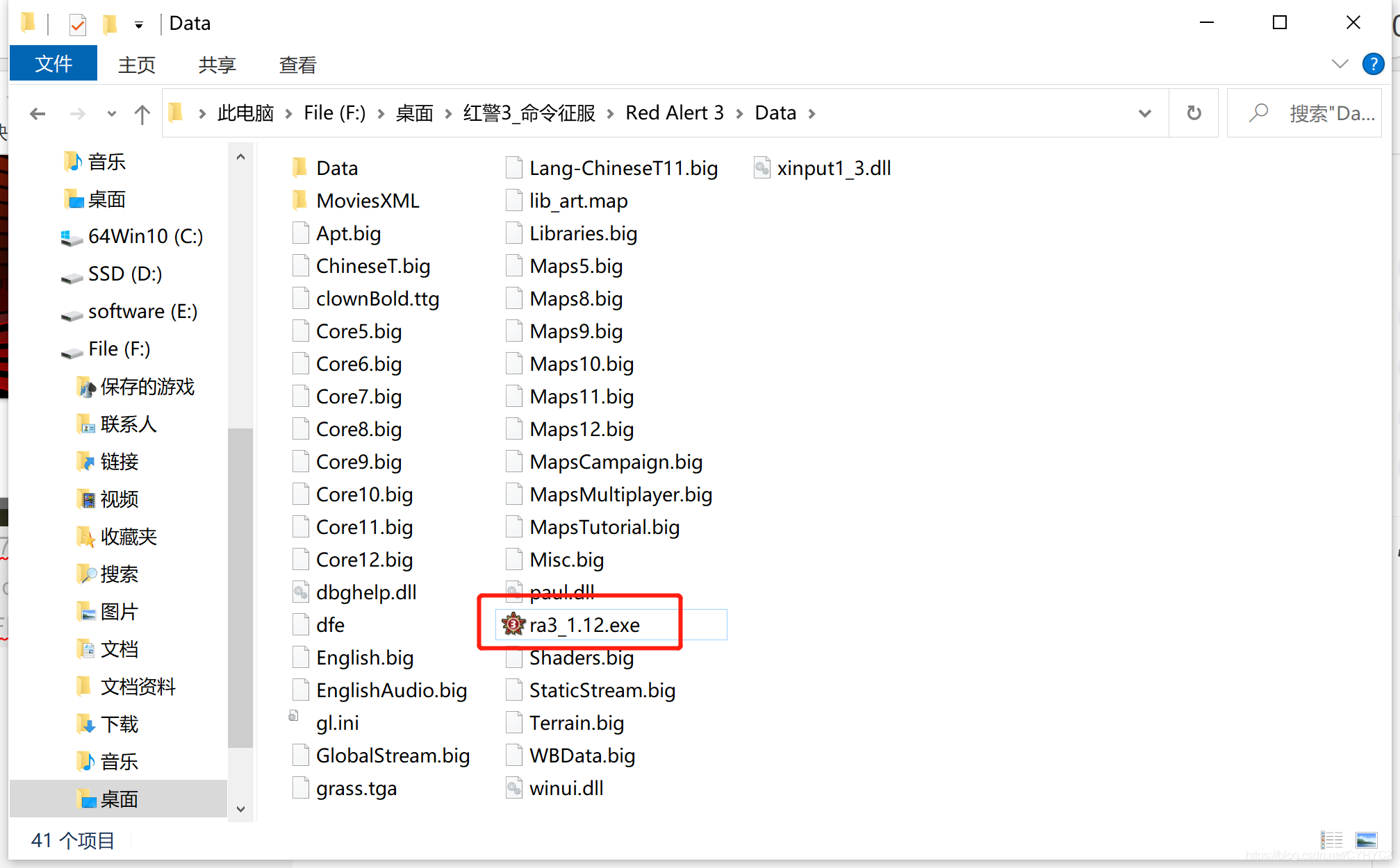Select the Core10.big file
Image resolution: width=1400 pixels, height=868 pixels.
(353, 494)
